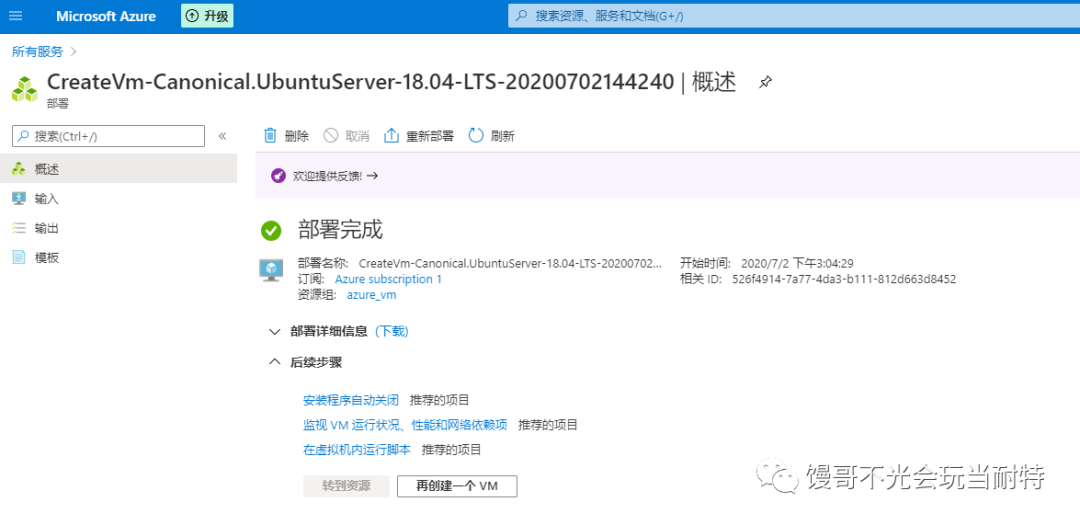Click the purple rocket feedback icon
The image size is (1080, 525).
click(x=278, y=176)
